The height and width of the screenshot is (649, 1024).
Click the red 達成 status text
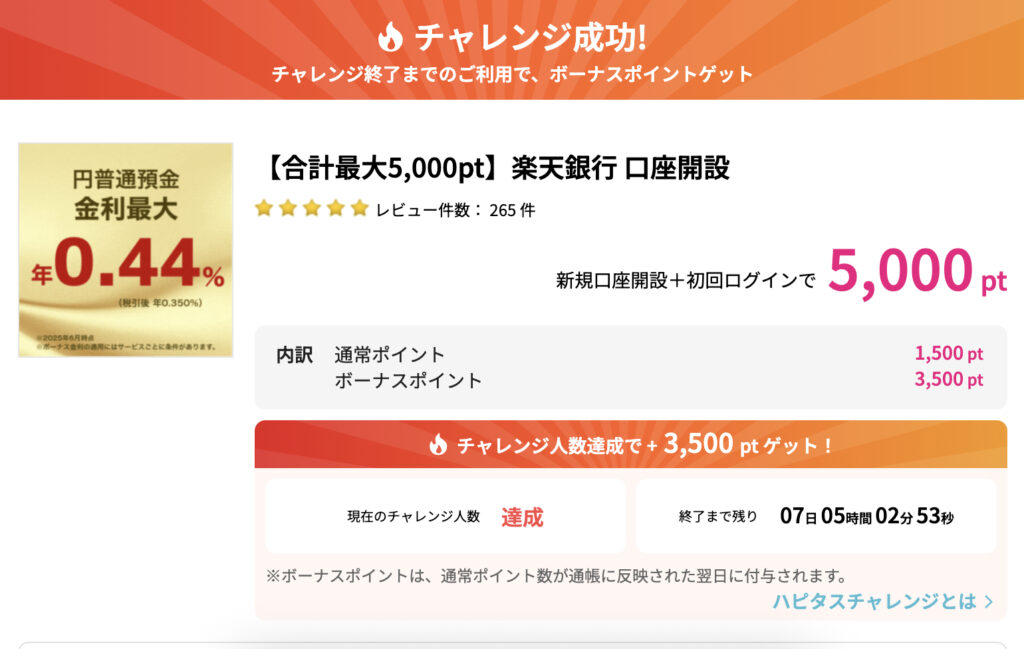click(522, 517)
